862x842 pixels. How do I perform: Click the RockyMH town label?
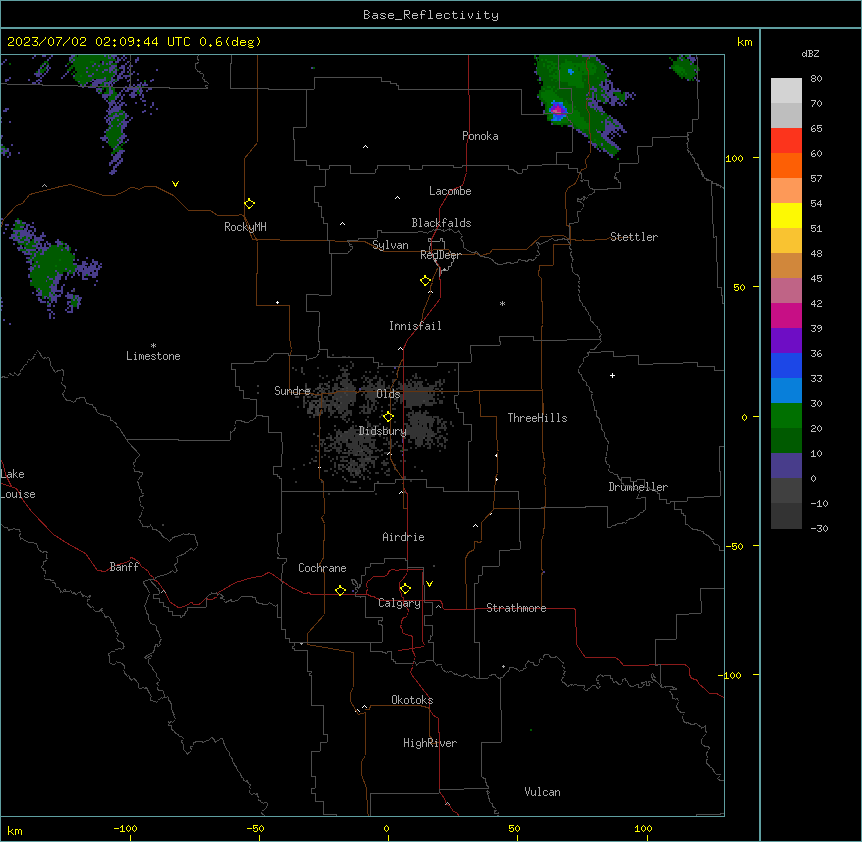pyautogui.click(x=245, y=227)
